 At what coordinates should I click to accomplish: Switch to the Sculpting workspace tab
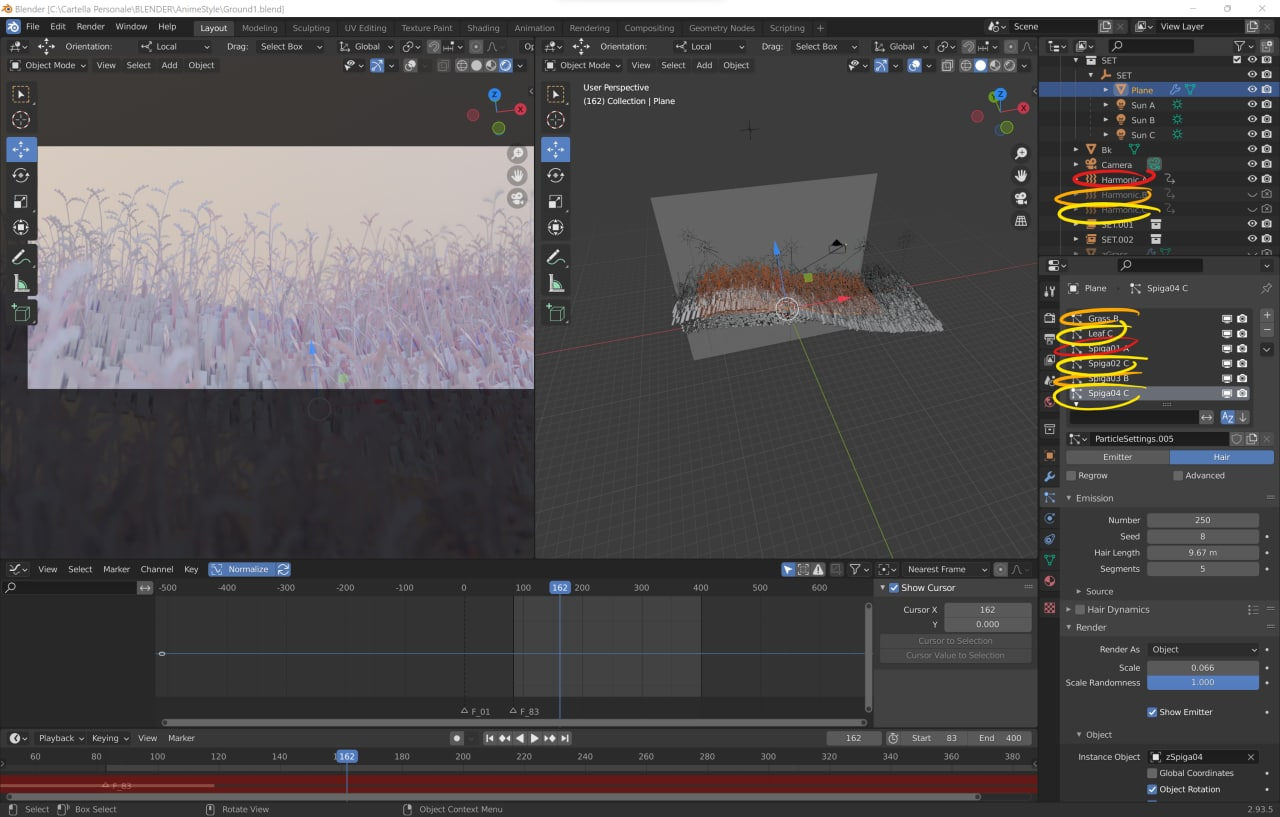pos(311,28)
